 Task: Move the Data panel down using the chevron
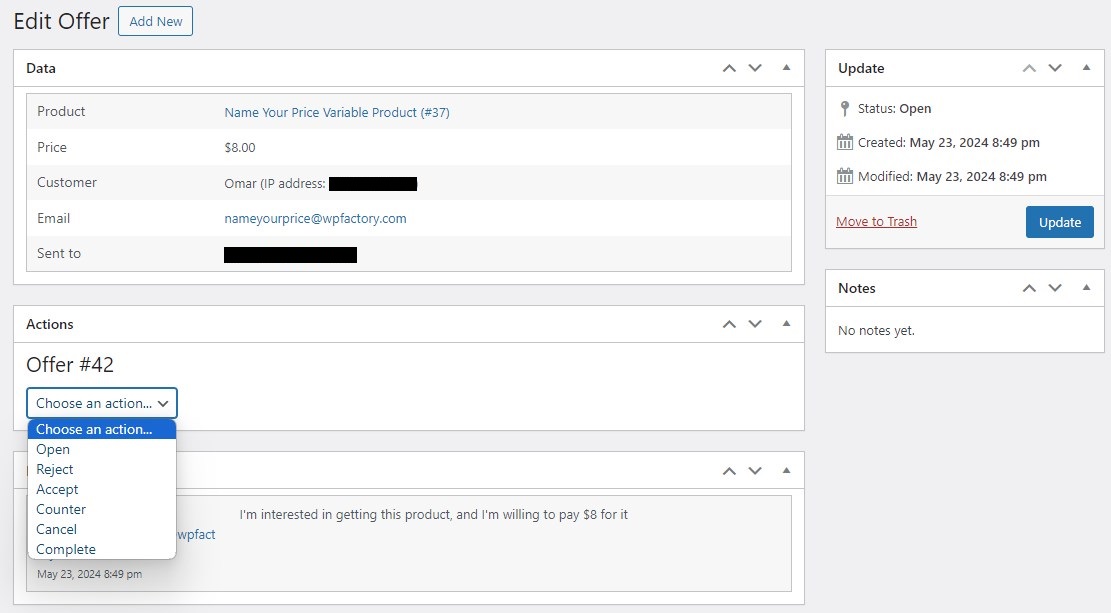tap(755, 67)
